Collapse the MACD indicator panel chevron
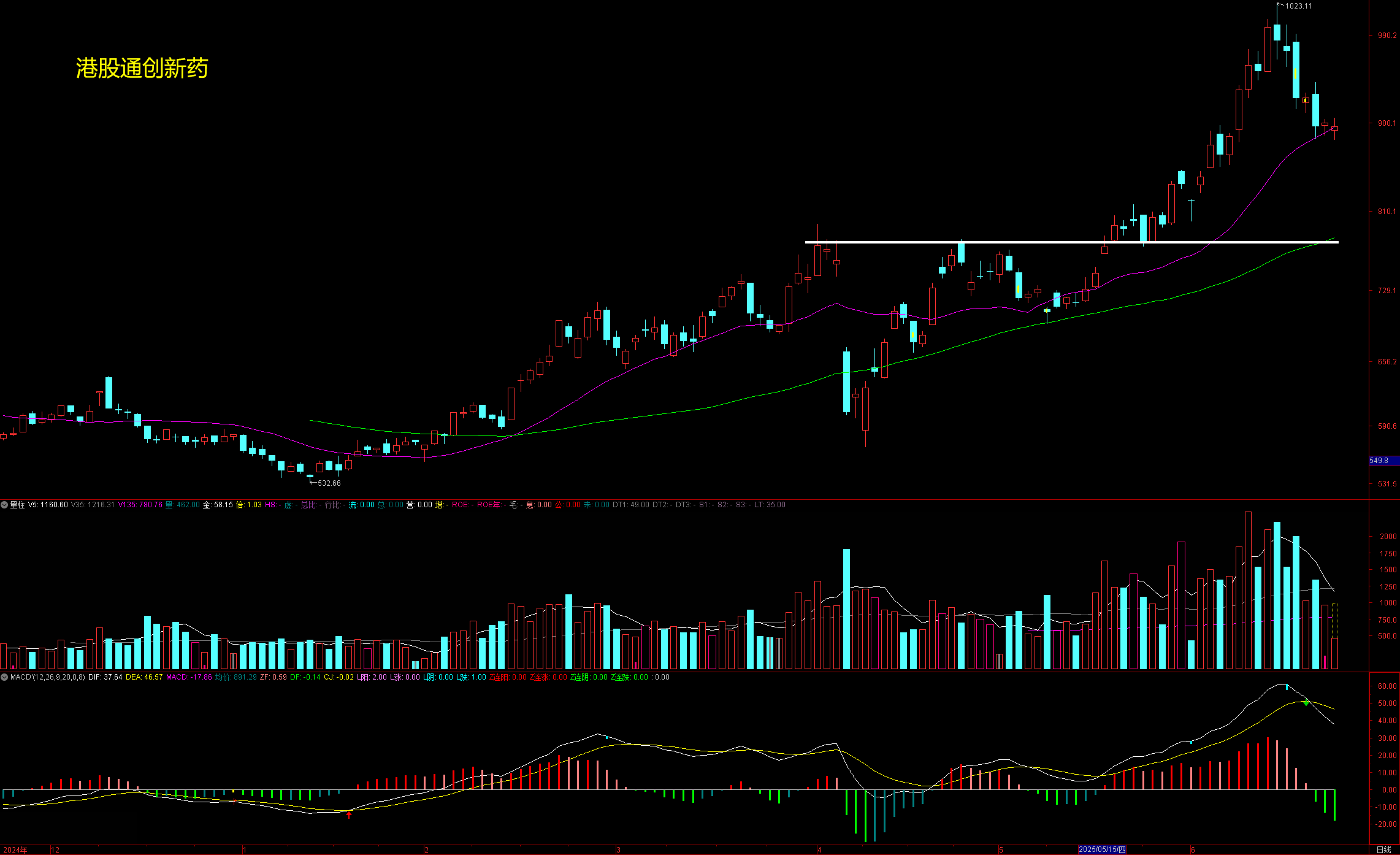The image size is (1400, 855). coord(4,677)
